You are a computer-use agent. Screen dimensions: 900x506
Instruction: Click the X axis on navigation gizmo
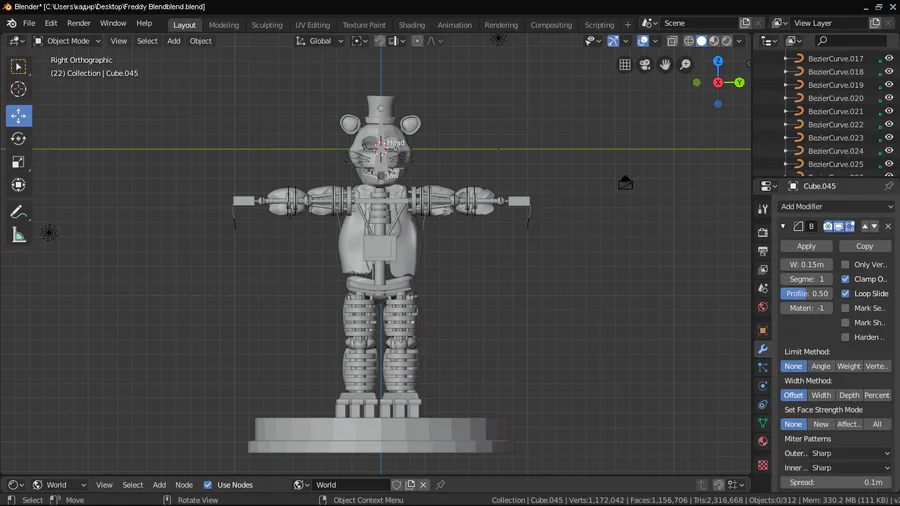coord(717,83)
